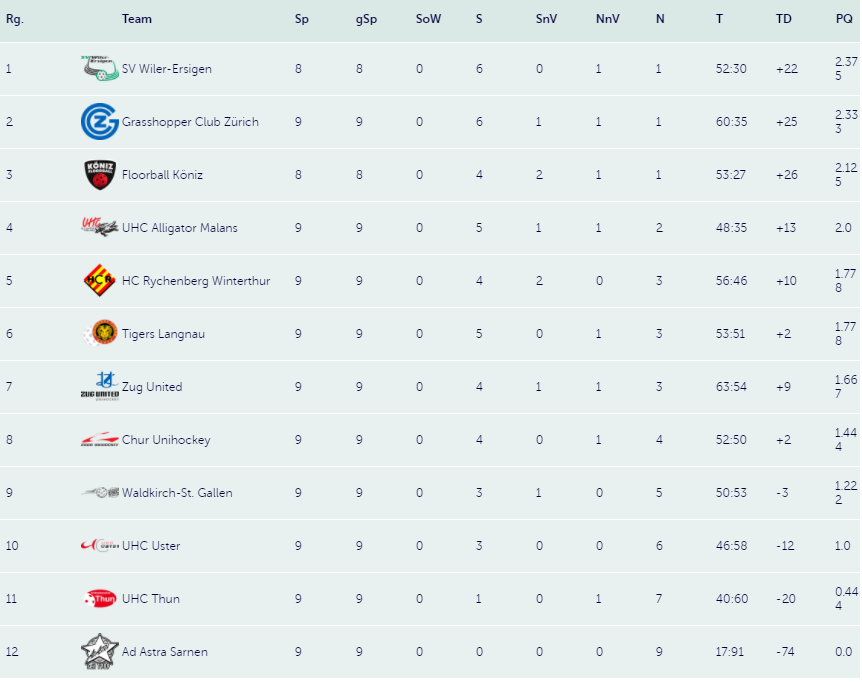Click the UHC Alligator Malans logo
The height and width of the screenshot is (682, 862).
[x=100, y=227]
